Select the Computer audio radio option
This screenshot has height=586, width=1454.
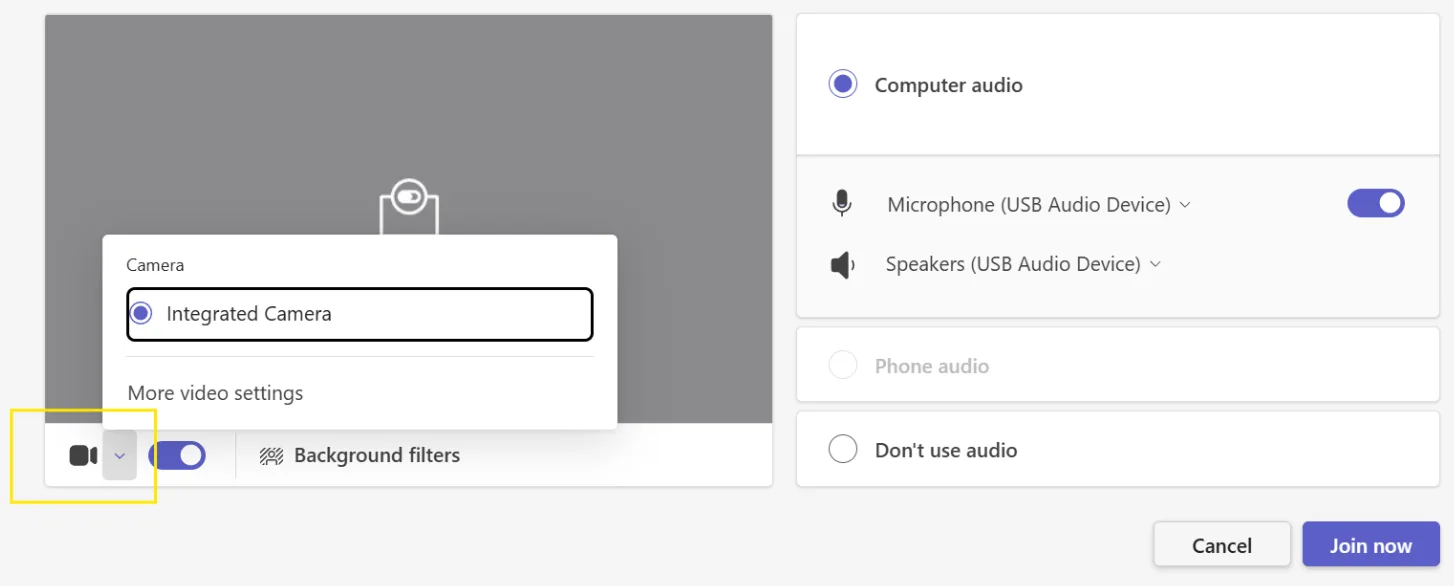tap(843, 85)
